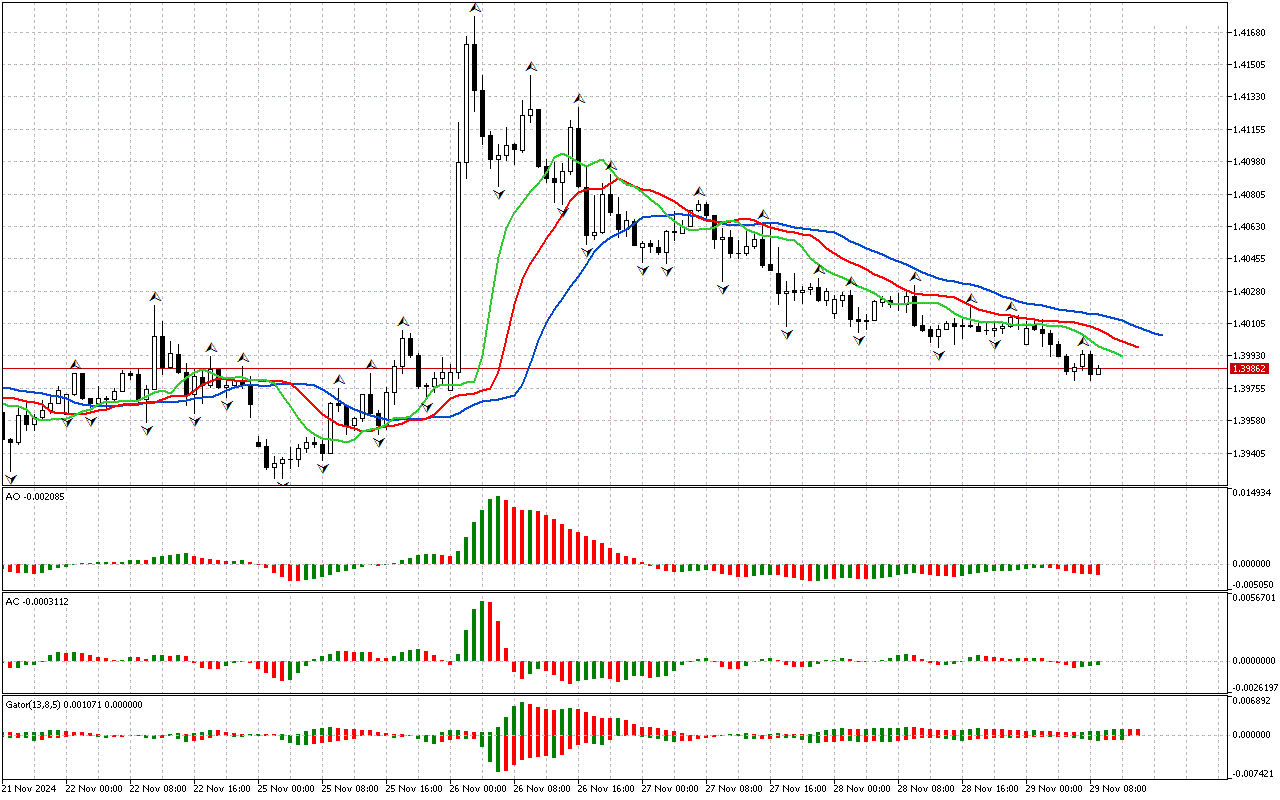
Task: Click the topmost fractal arrow above the price spike
Action: point(476,8)
